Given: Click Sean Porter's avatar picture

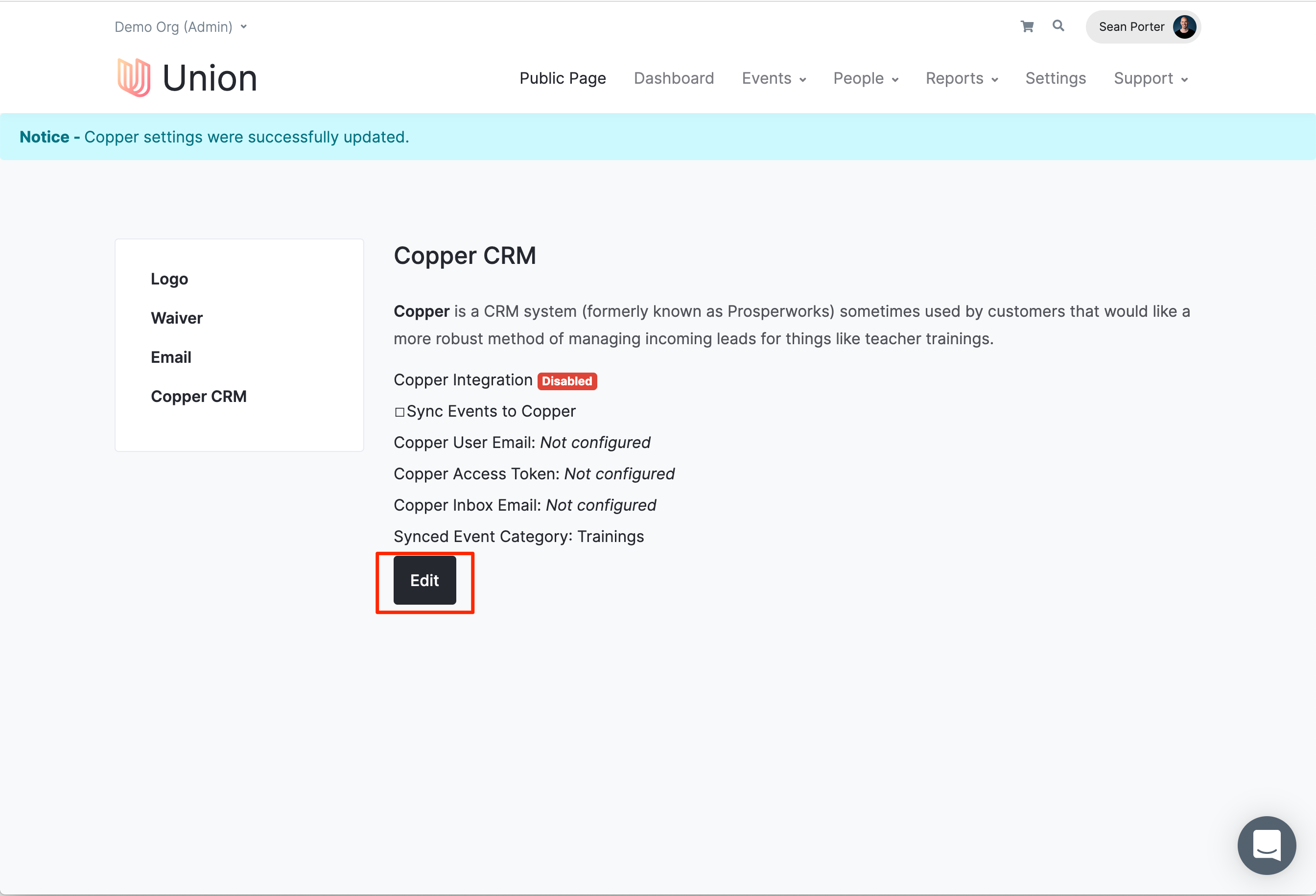Looking at the screenshot, I should [x=1184, y=26].
